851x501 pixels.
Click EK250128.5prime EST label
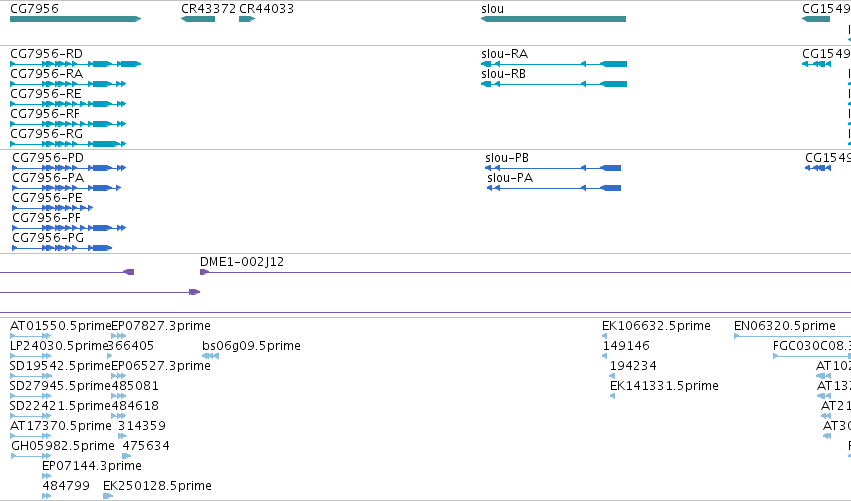(157, 486)
